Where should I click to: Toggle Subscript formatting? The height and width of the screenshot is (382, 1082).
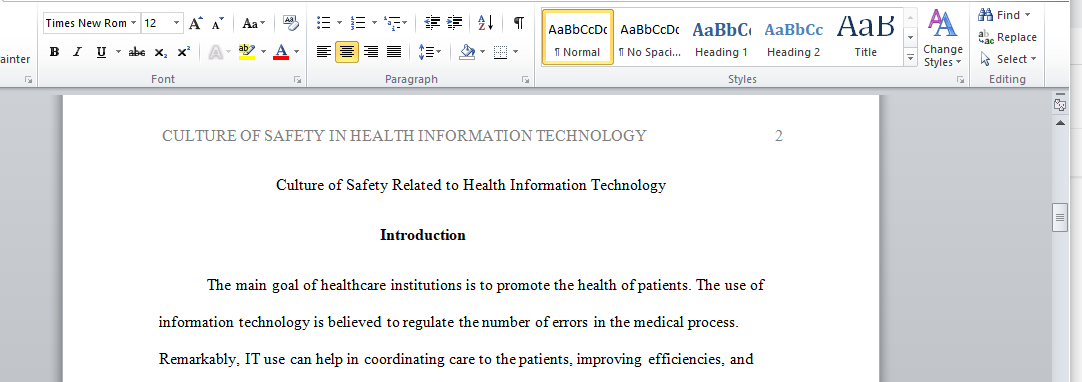click(x=160, y=52)
